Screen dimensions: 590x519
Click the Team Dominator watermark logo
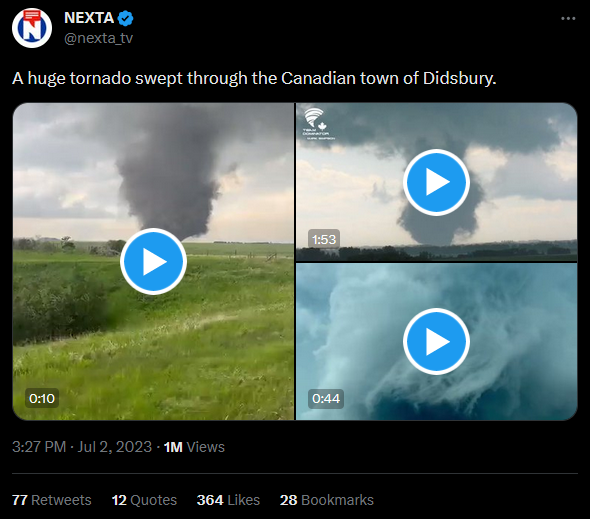point(318,124)
